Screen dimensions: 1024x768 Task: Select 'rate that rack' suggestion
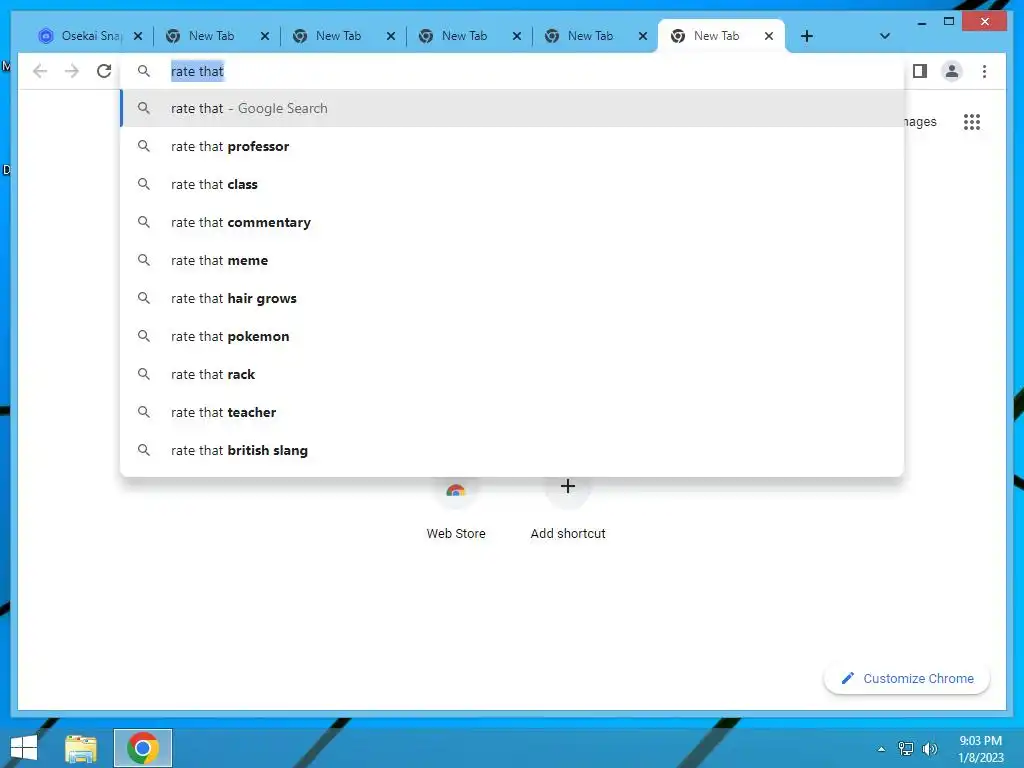[513, 374]
